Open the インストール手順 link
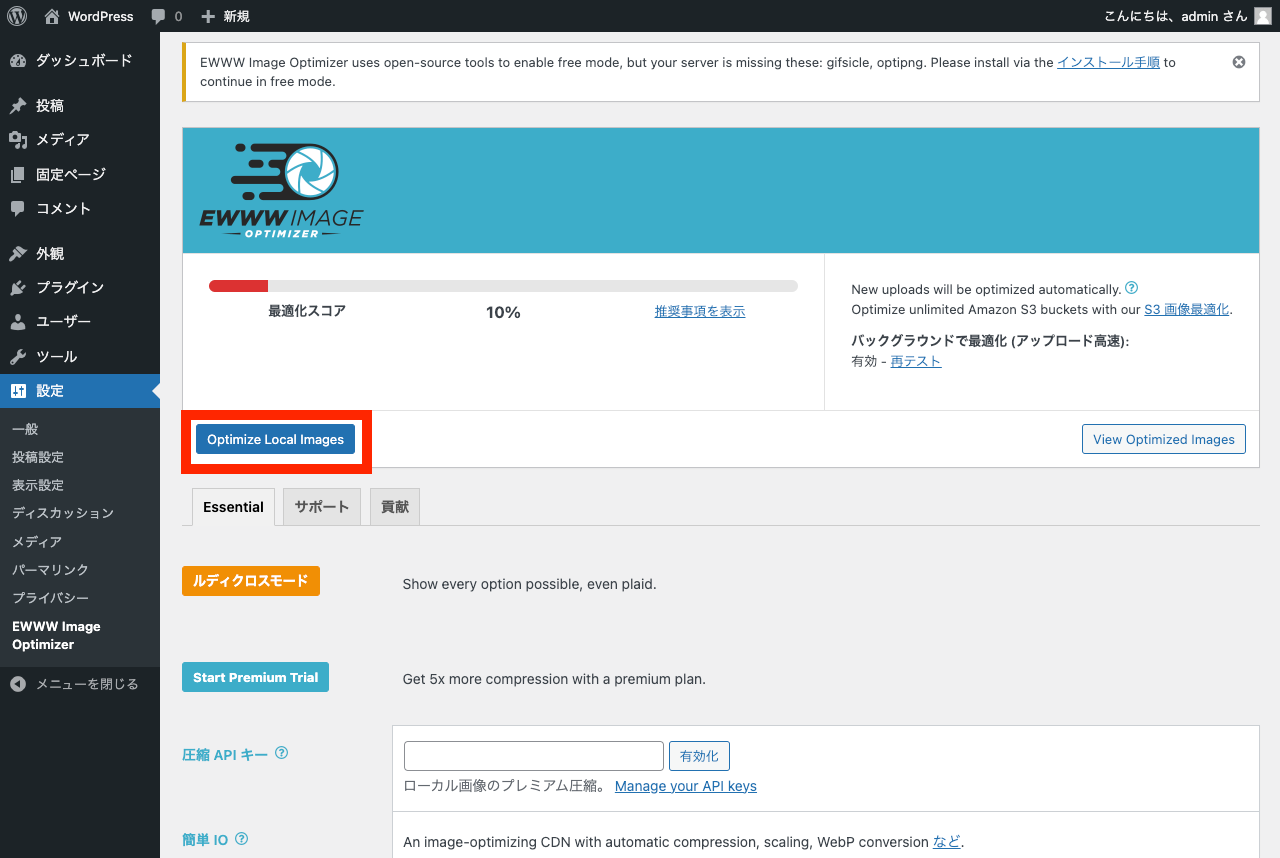The image size is (1280, 858). [1108, 62]
